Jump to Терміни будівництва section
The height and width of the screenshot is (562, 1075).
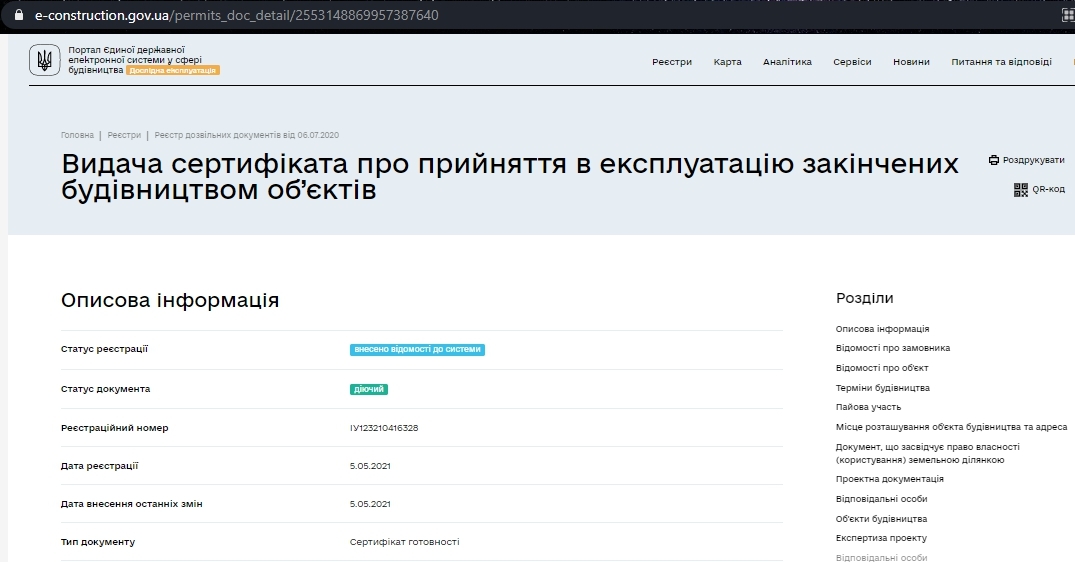[882, 388]
